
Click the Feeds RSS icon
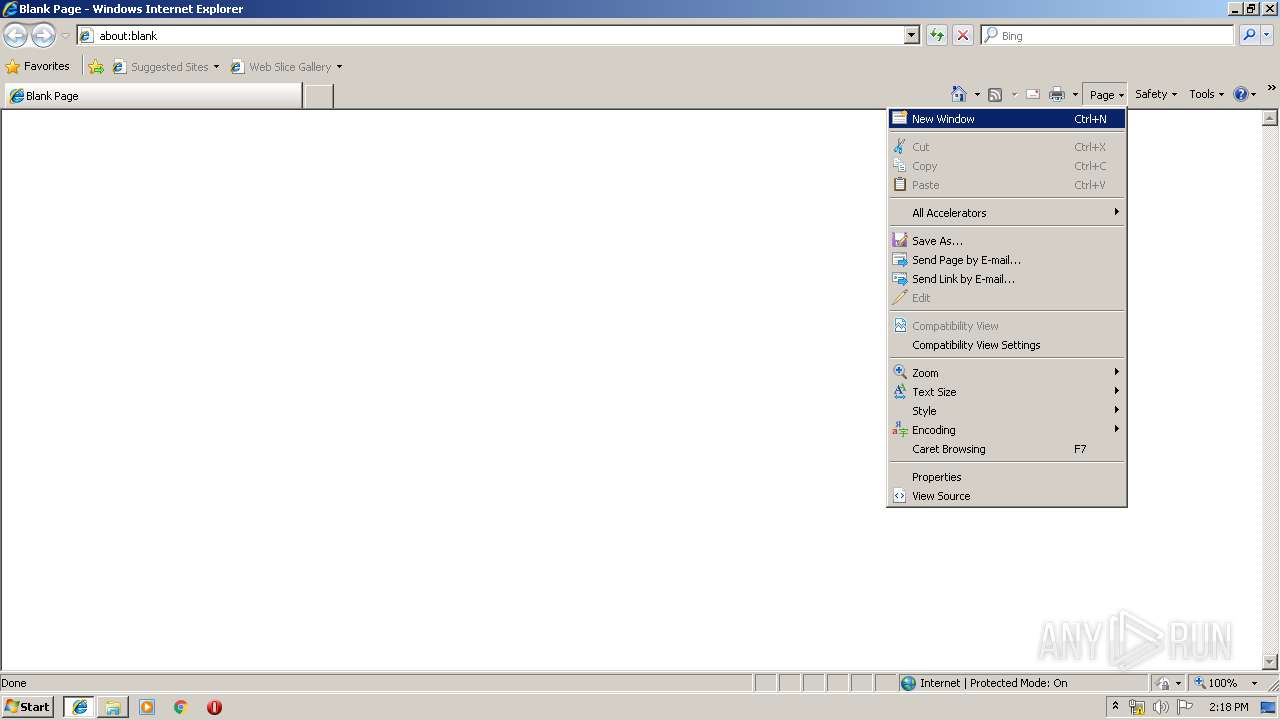pos(995,94)
